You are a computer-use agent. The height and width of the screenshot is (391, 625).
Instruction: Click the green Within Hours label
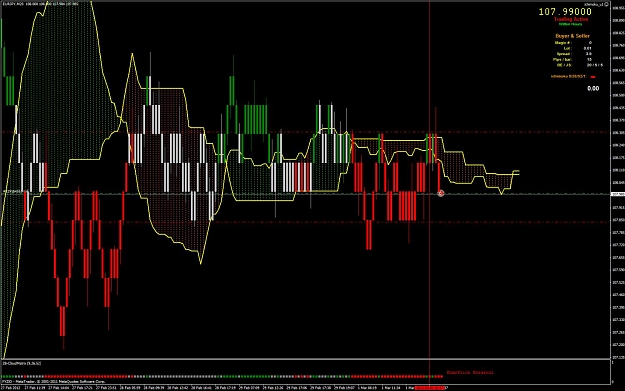point(571,24)
